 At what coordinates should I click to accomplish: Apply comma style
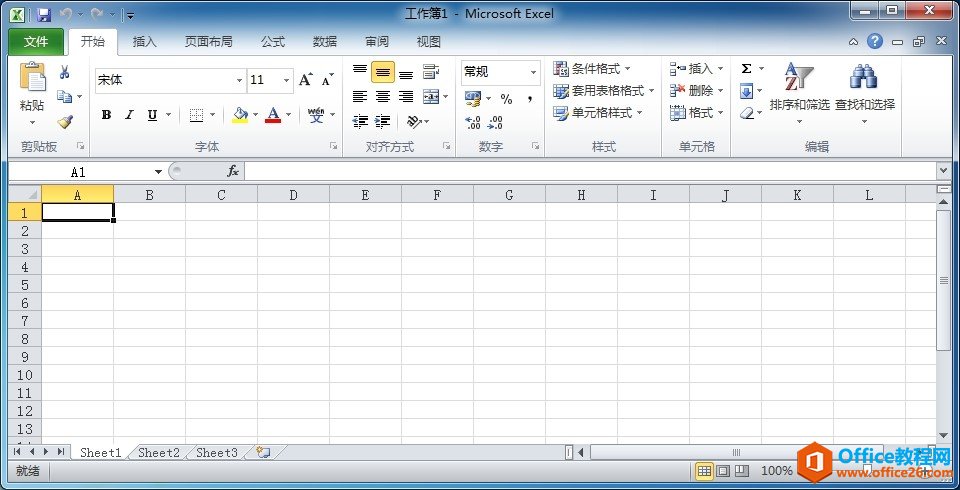[530, 99]
